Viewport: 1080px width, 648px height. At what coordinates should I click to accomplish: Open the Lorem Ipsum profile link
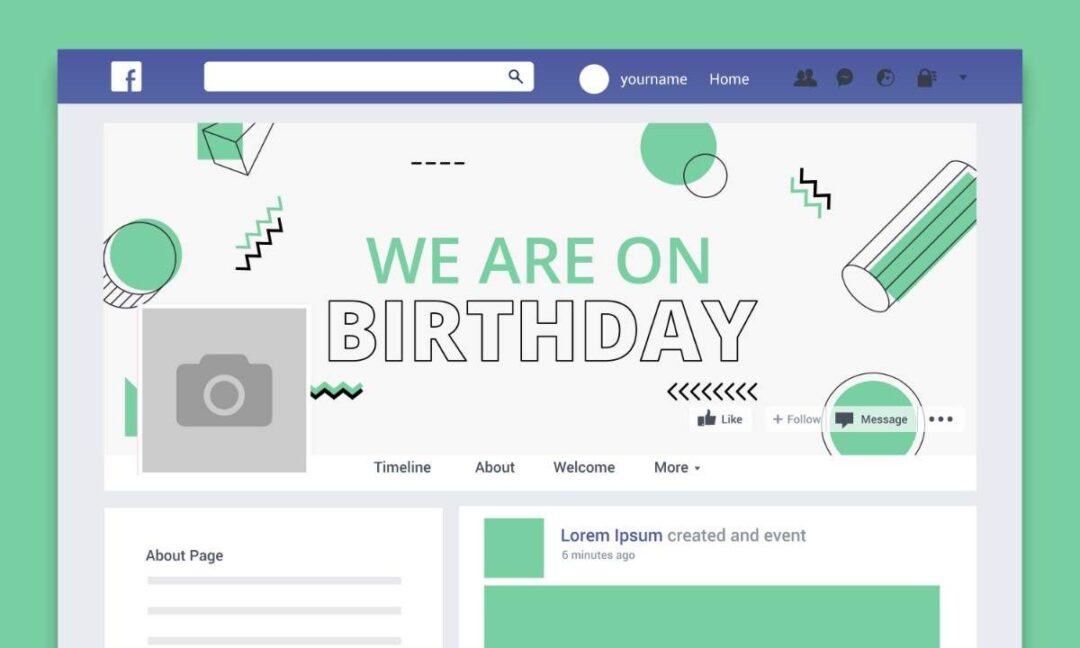point(611,535)
